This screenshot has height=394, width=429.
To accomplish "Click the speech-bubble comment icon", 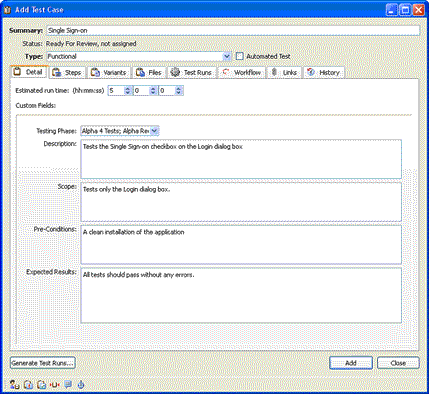I will [68, 384].
